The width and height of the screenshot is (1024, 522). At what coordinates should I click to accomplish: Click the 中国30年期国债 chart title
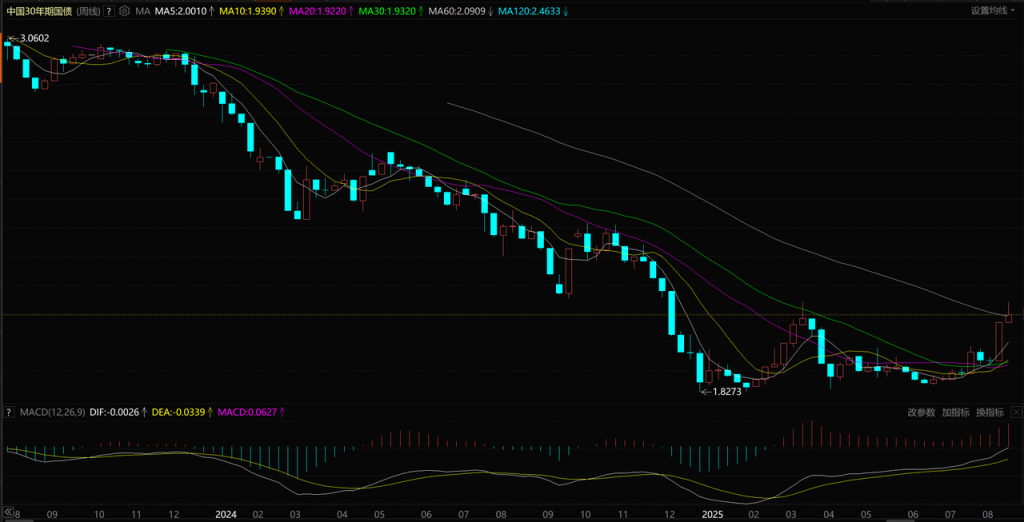tap(39, 11)
